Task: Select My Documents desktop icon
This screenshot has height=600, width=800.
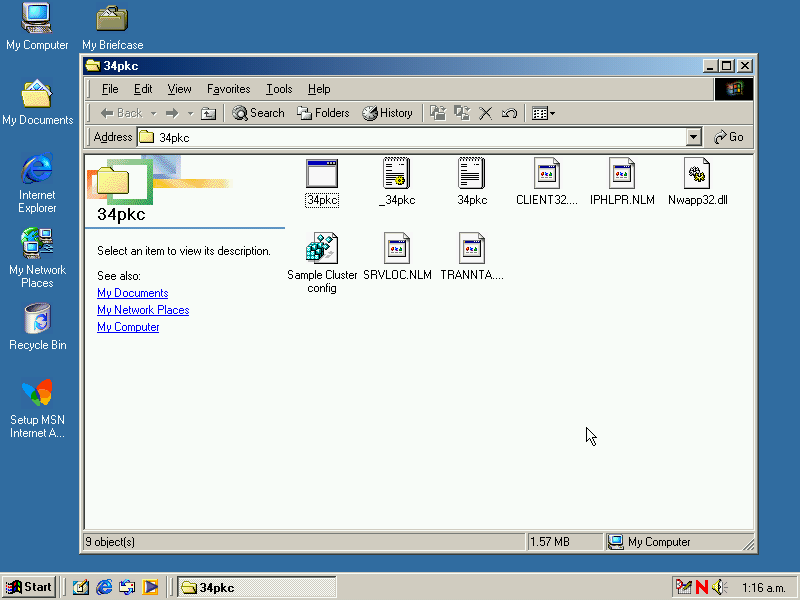Action: click(37, 102)
